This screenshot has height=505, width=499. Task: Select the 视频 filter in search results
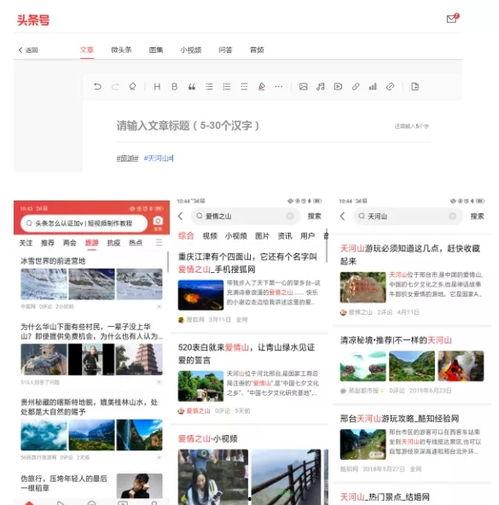click(210, 236)
